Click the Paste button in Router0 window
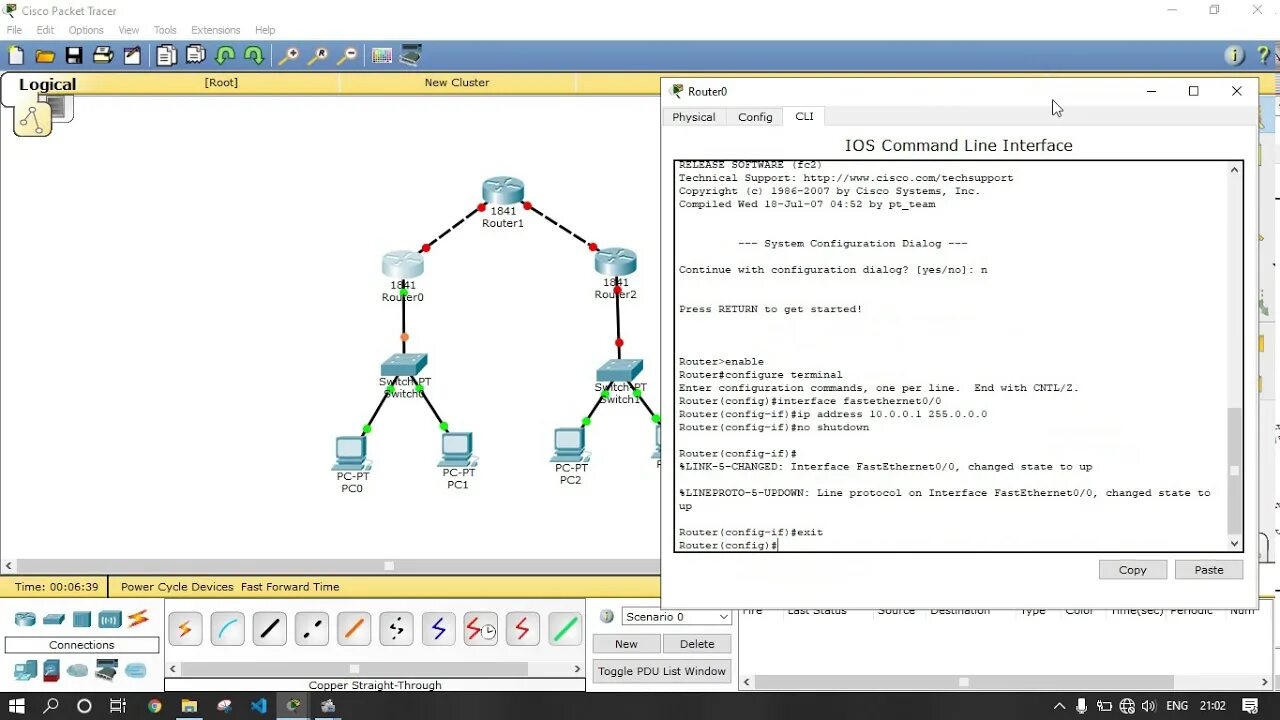The height and width of the screenshot is (720, 1280). [1209, 570]
